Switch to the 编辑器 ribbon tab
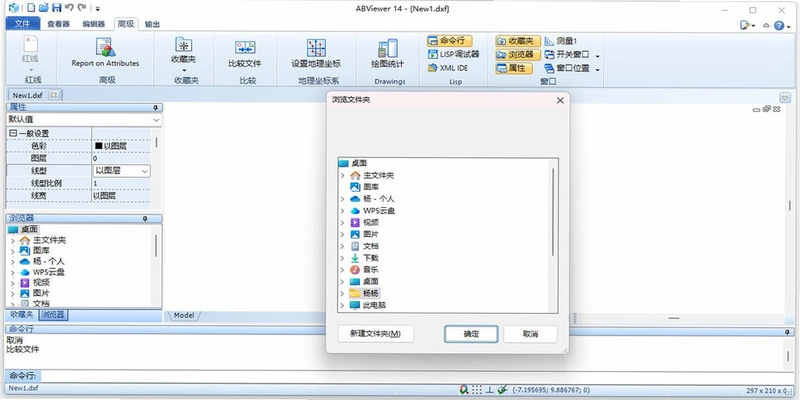The width and height of the screenshot is (800, 400). click(x=93, y=24)
